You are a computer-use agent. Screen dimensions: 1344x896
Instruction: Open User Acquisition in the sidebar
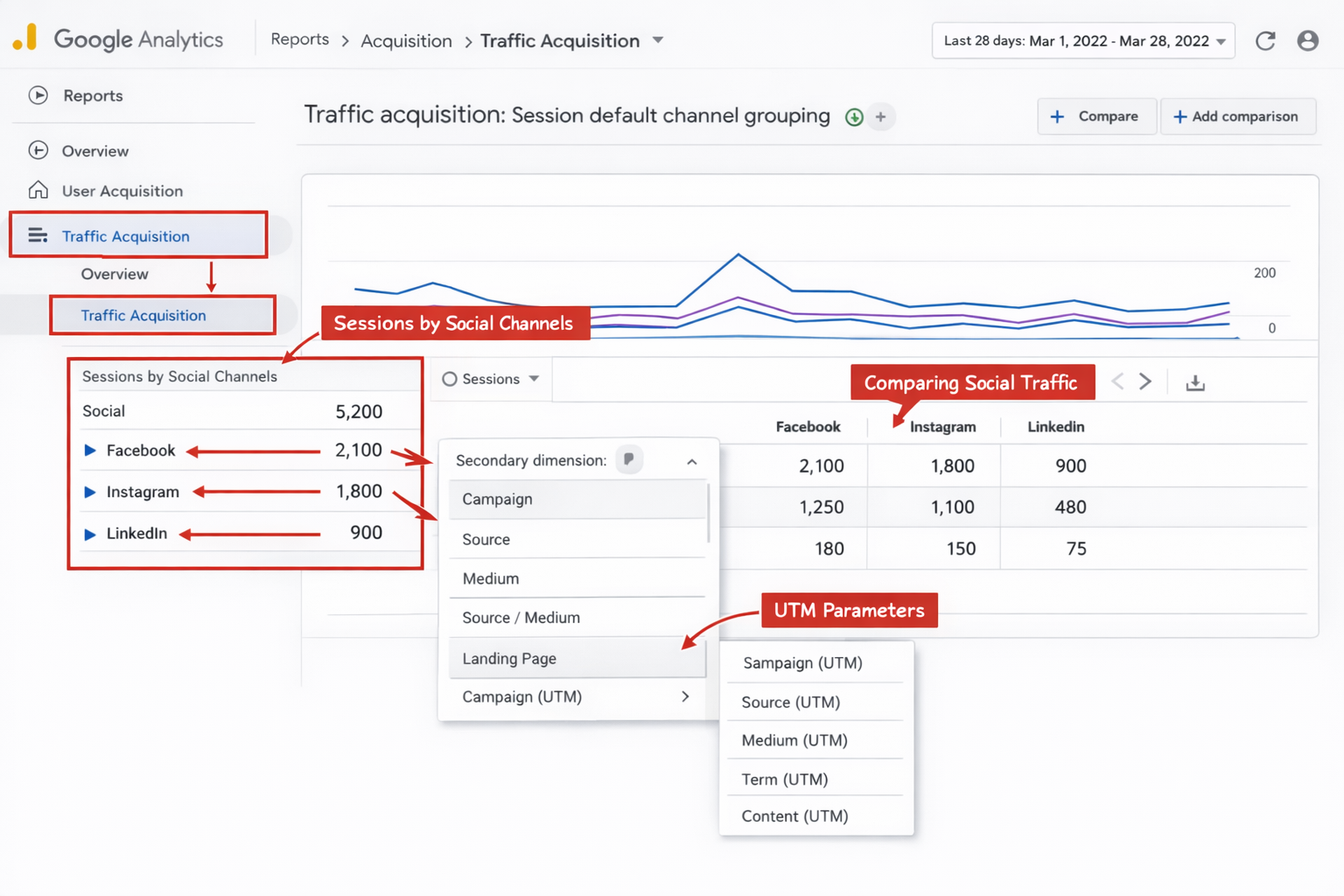[122, 190]
